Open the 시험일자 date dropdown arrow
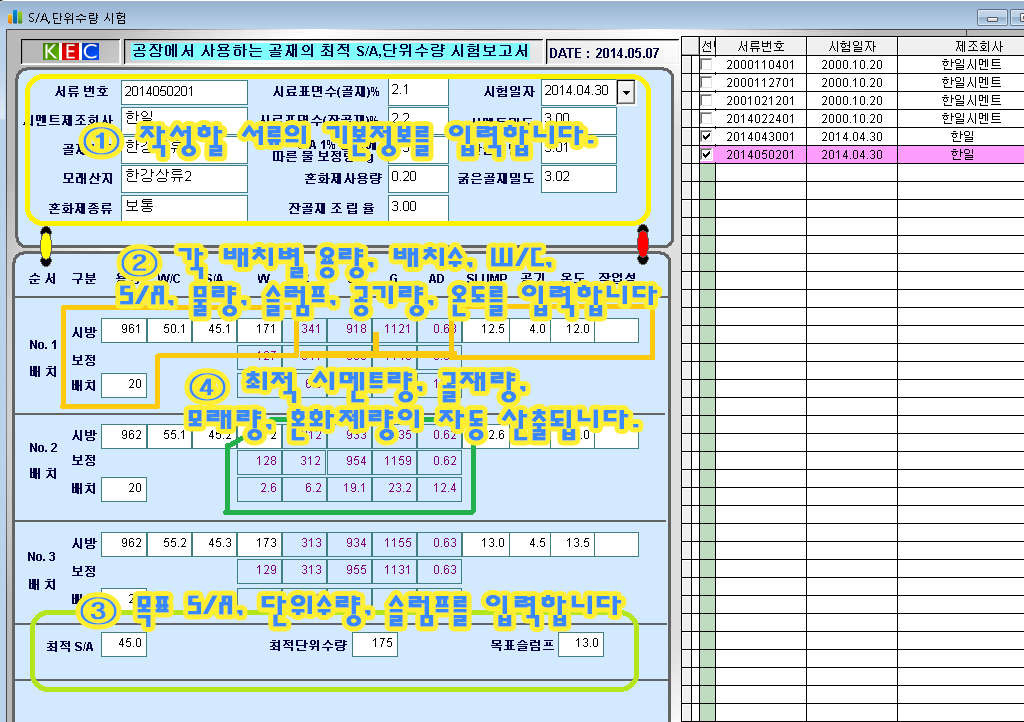This screenshot has width=1024, height=722. click(x=626, y=92)
